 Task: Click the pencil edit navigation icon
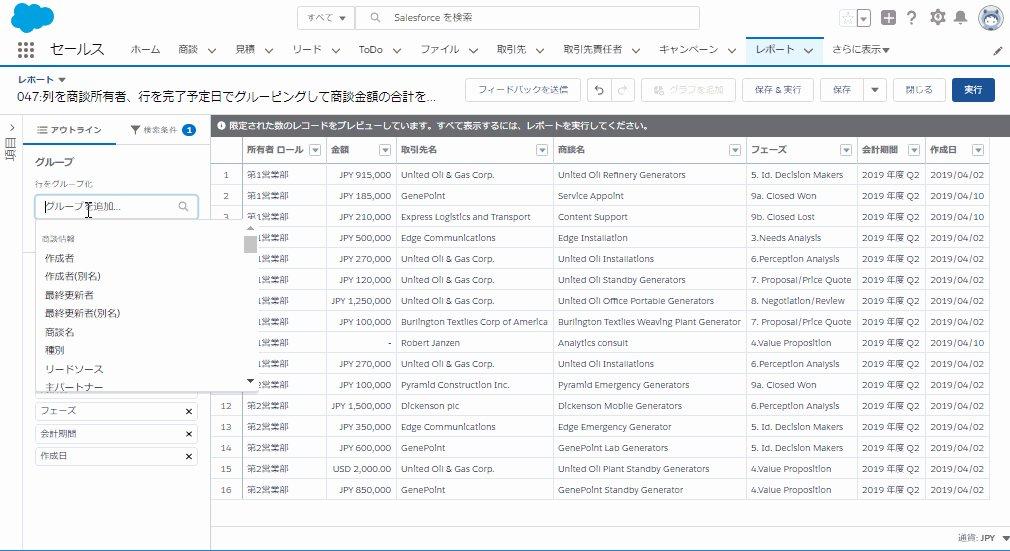click(998, 51)
